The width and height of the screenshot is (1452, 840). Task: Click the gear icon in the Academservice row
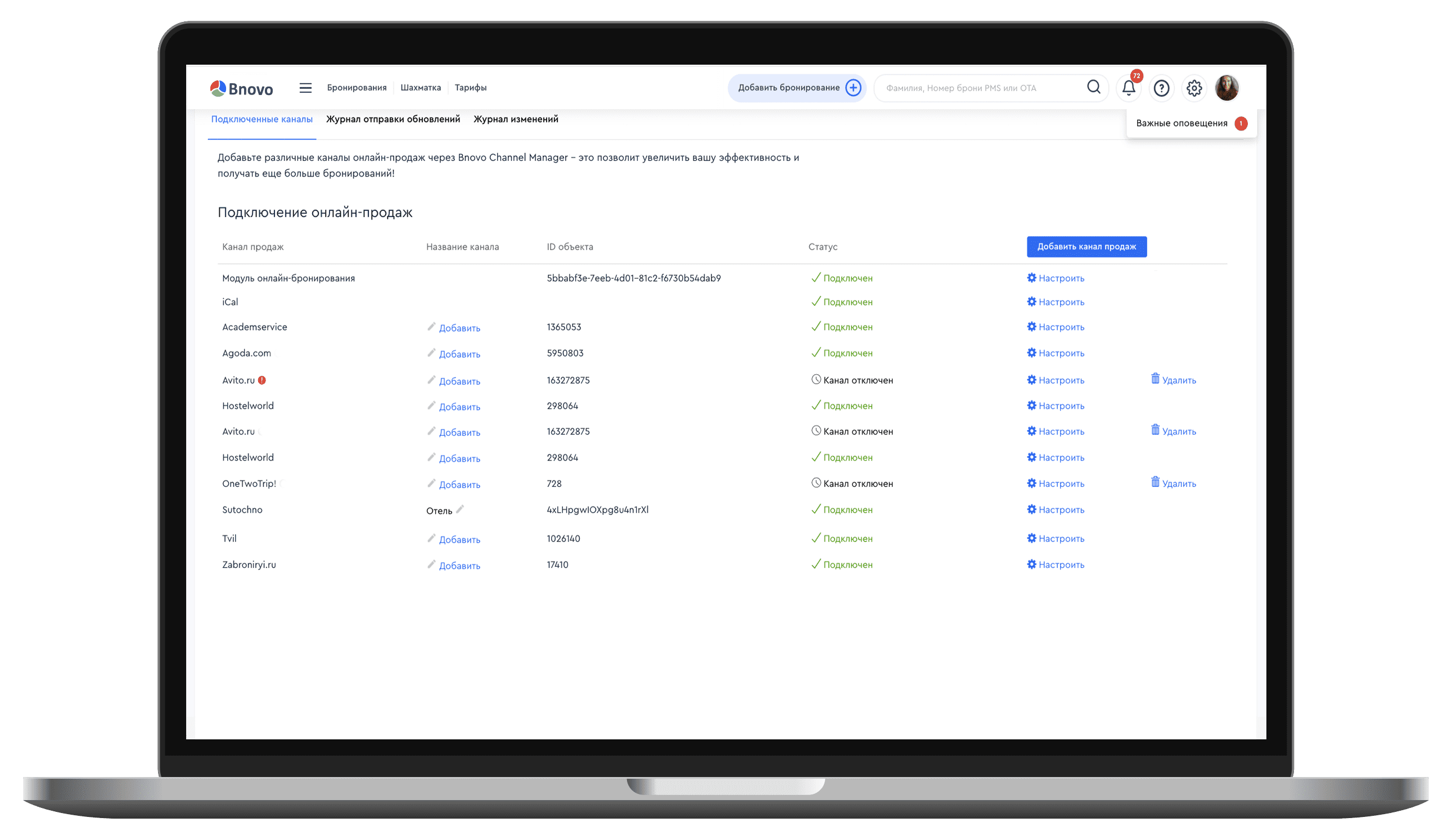point(1031,327)
